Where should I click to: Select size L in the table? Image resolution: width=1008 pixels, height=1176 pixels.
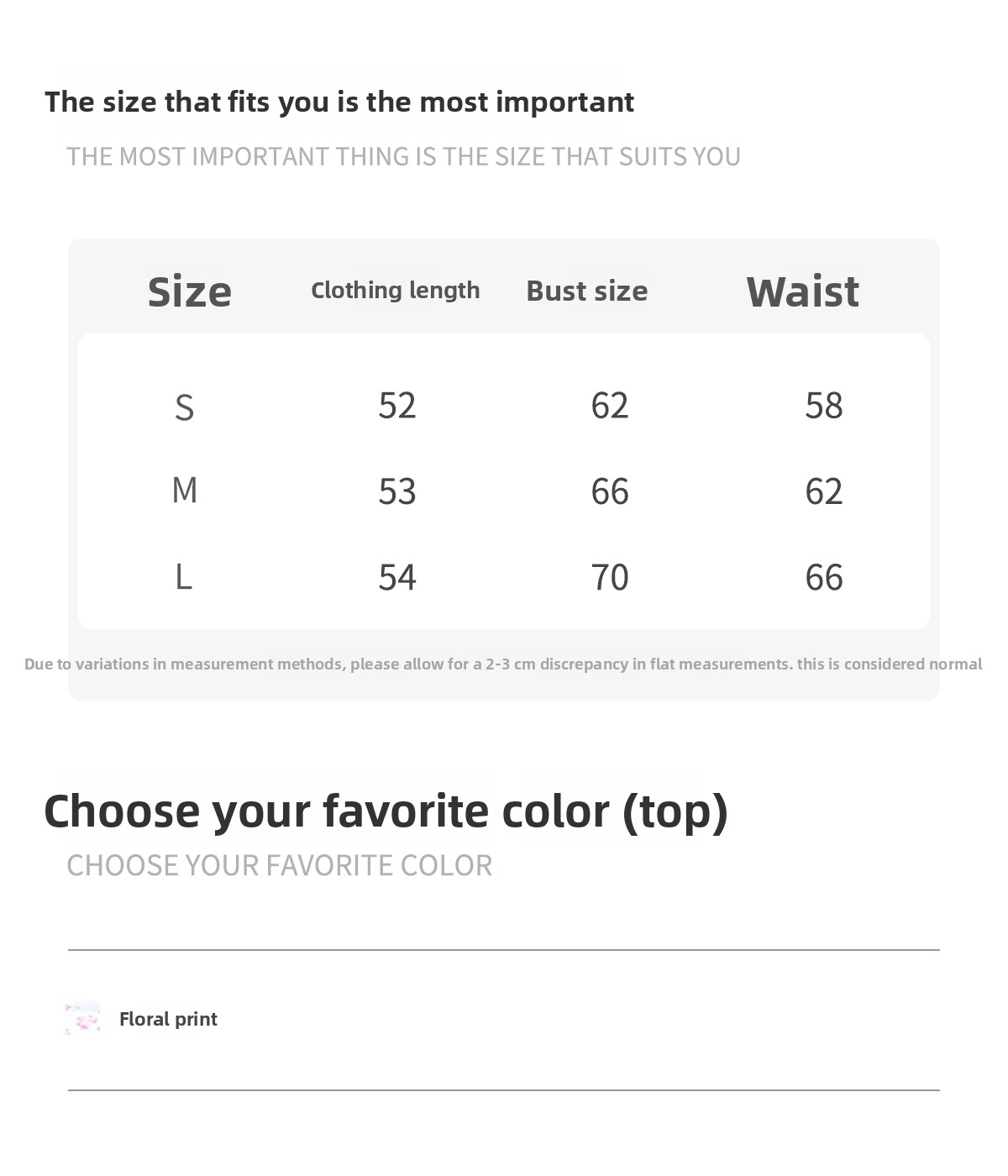click(184, 577)
